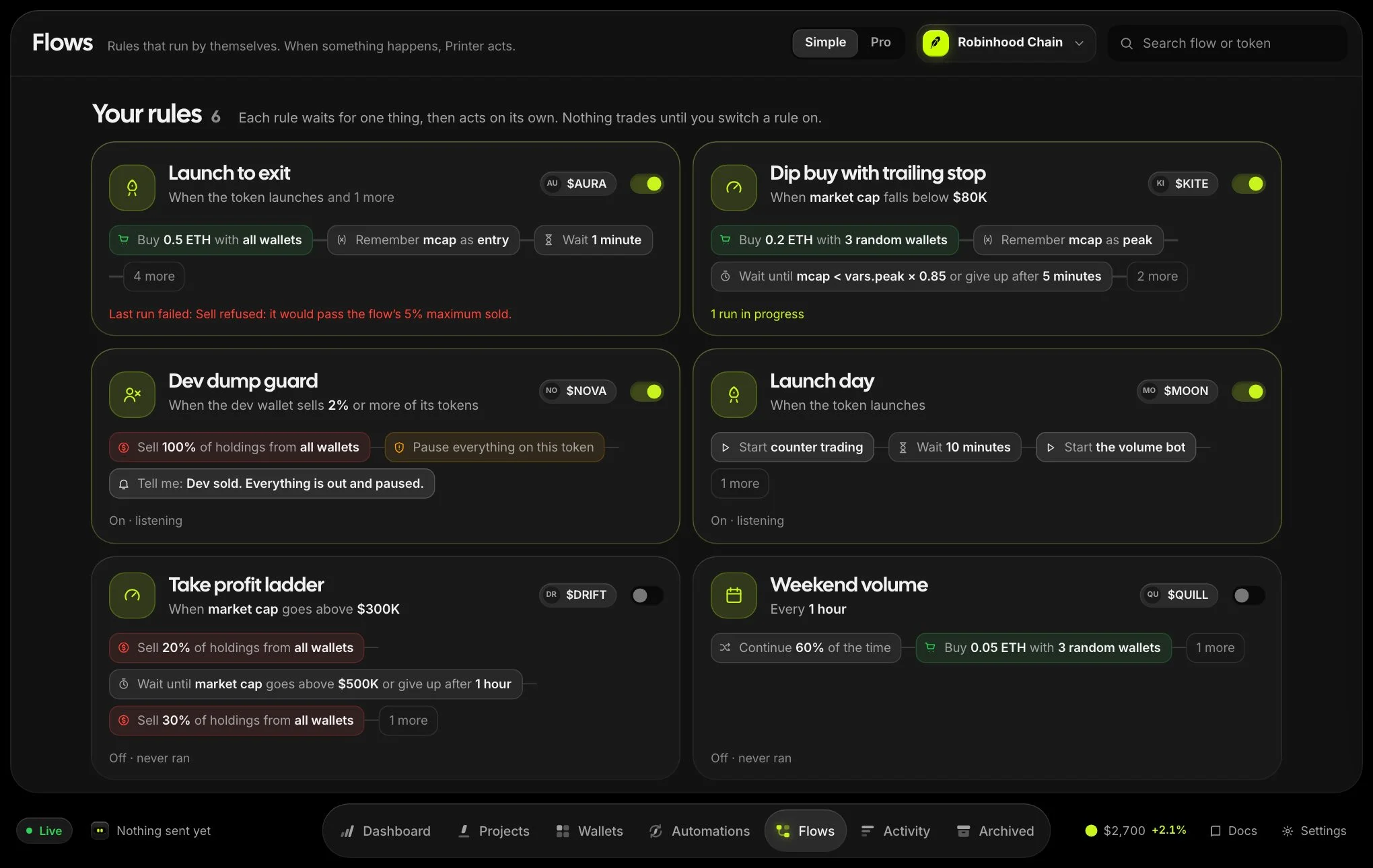The height and width of the screenshot is (868, 1373).
Task: Disable the Launch day rule toggle
Action: click(x=1248, y=392)
